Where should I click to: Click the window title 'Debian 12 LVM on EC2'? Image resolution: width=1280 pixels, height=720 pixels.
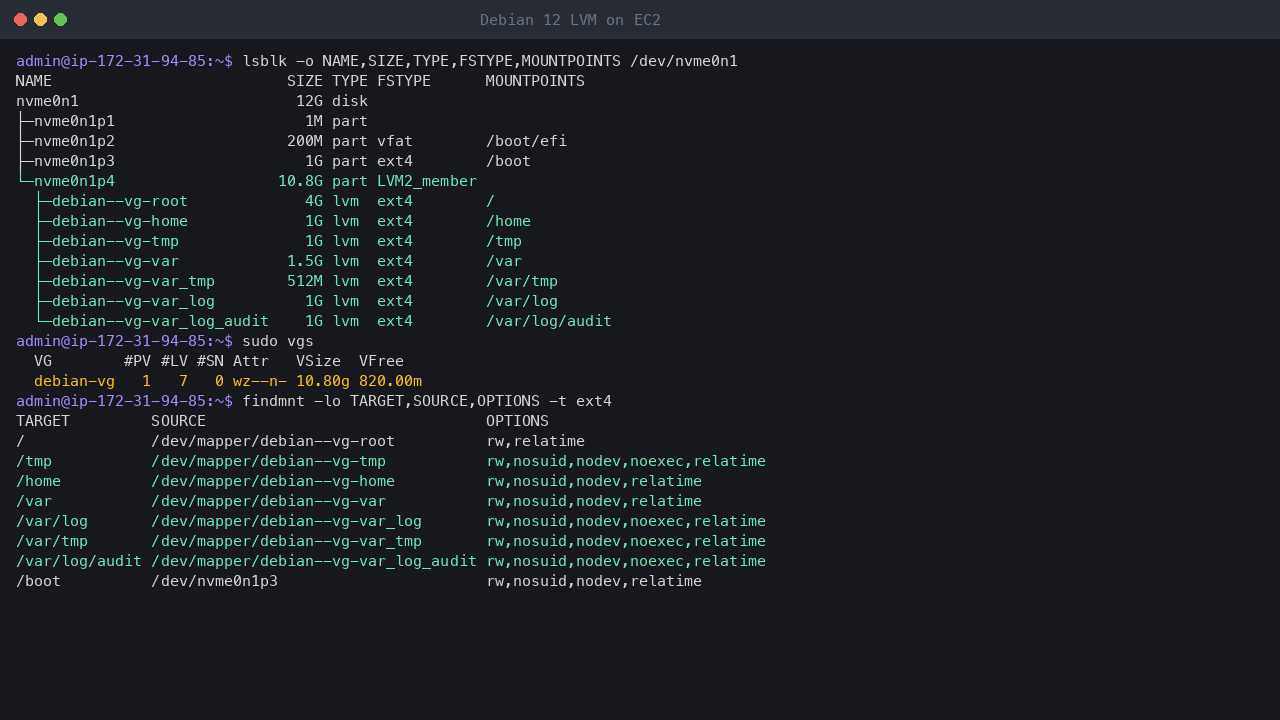(570, 20)
